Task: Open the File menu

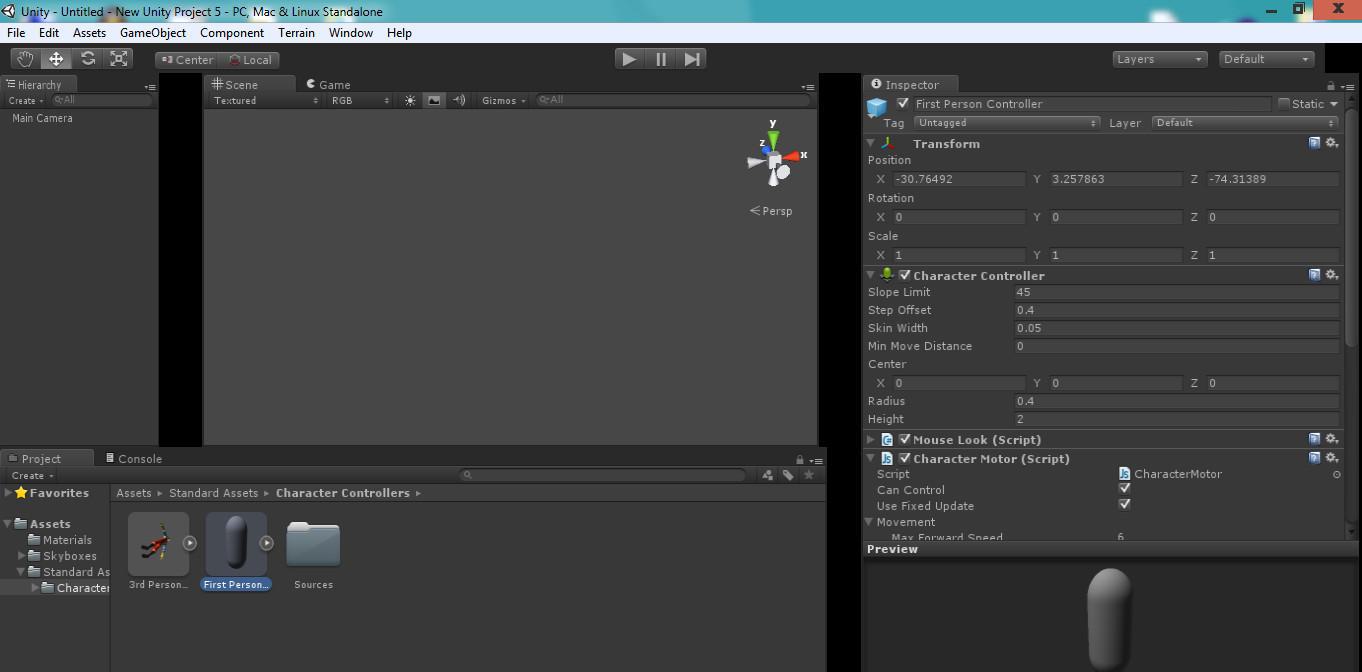Action: coord(16,32)
